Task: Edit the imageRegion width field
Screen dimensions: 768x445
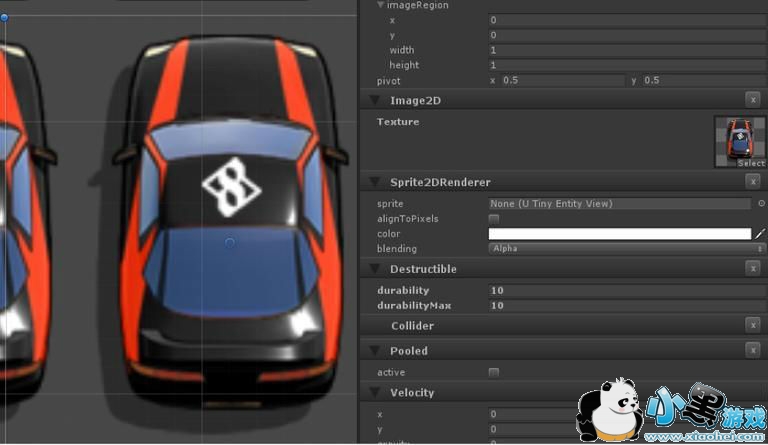Action: pyautogui.click(x=627, y=50)
